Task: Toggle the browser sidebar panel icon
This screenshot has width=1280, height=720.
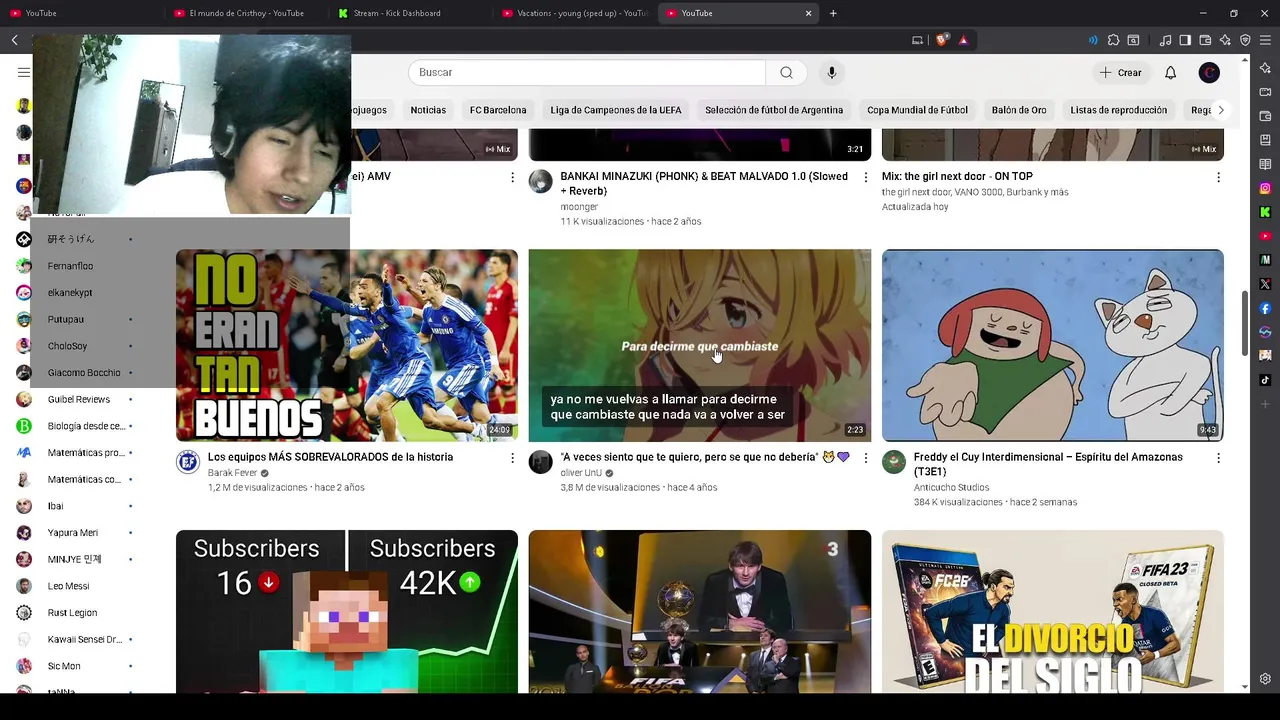Action: 1185,40
